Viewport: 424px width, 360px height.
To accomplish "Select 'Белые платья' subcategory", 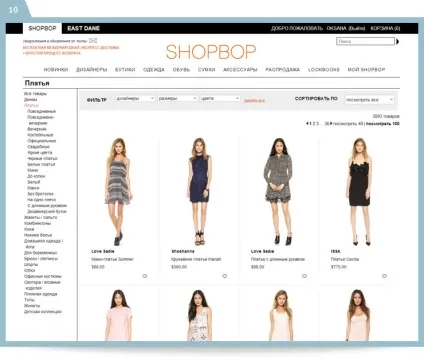I will tap(41, 164).
